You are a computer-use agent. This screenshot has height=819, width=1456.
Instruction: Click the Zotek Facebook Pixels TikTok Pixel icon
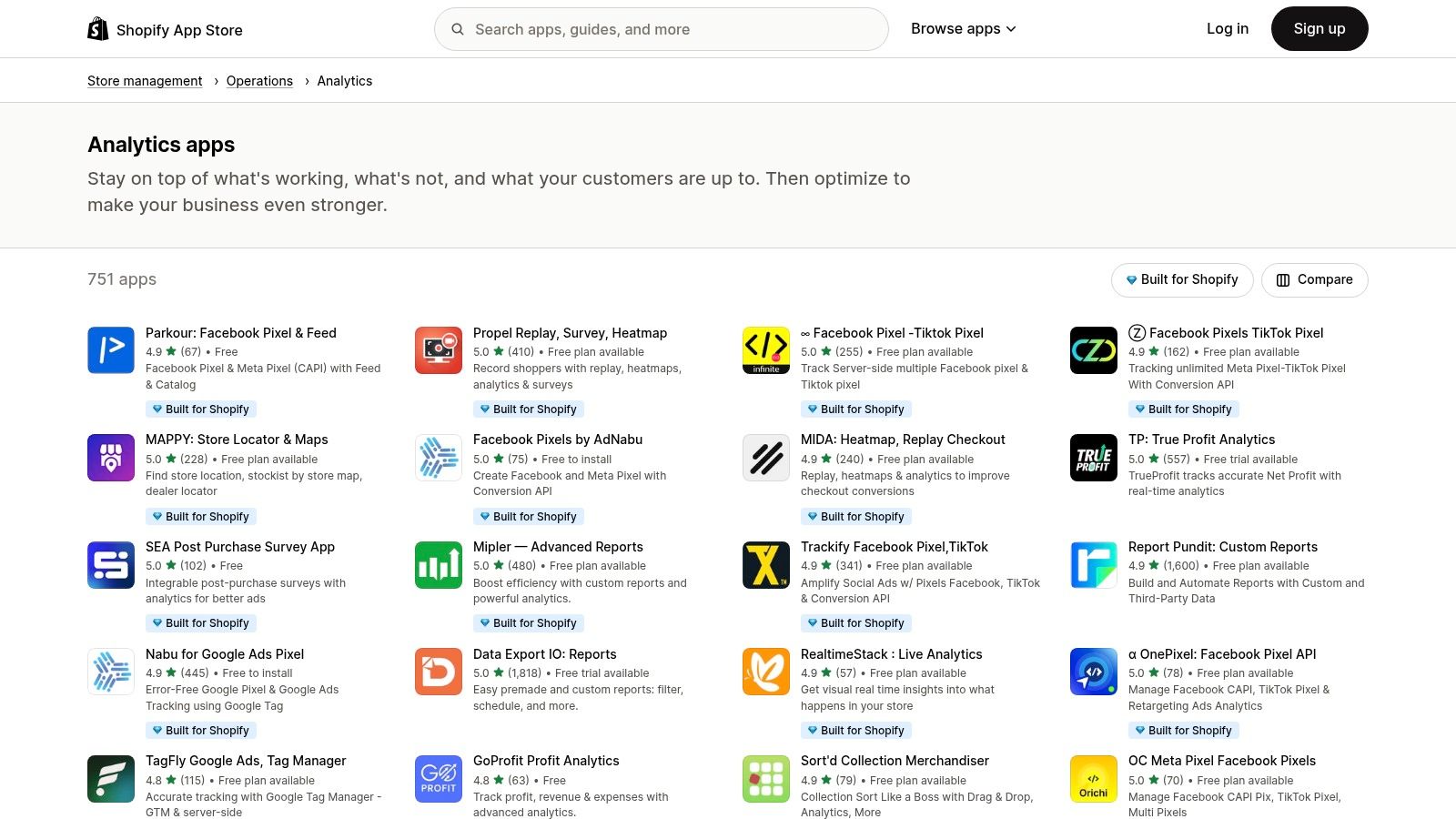(x=1094, y=350)
